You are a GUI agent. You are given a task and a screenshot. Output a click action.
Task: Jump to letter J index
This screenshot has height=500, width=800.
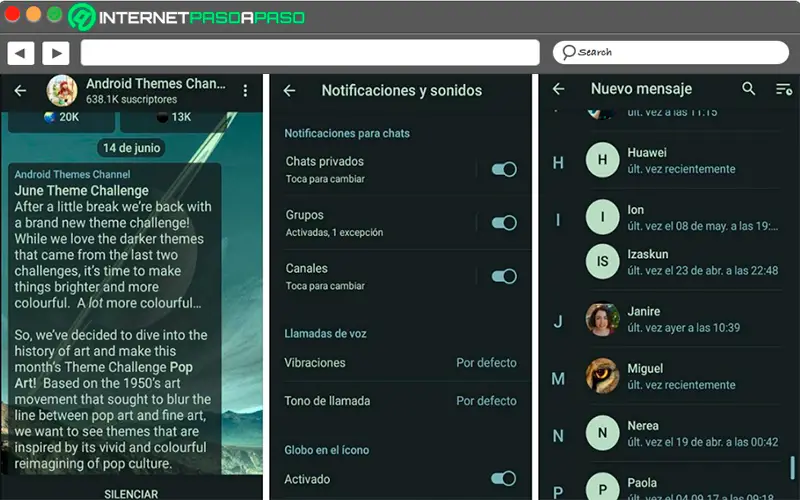pyautogui.click(x=558, y=322)
